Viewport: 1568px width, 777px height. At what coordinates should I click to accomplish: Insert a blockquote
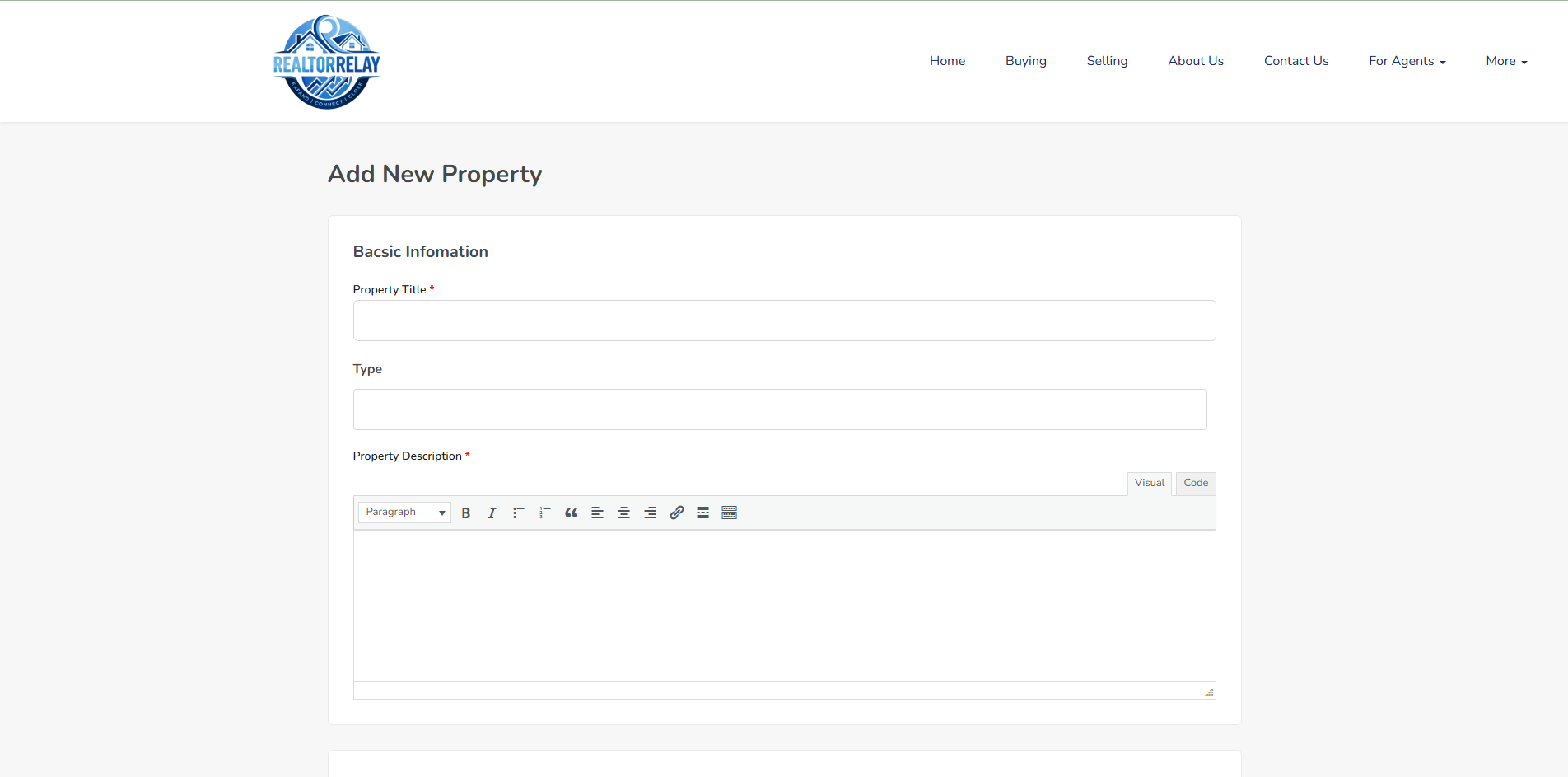point(571,512)
